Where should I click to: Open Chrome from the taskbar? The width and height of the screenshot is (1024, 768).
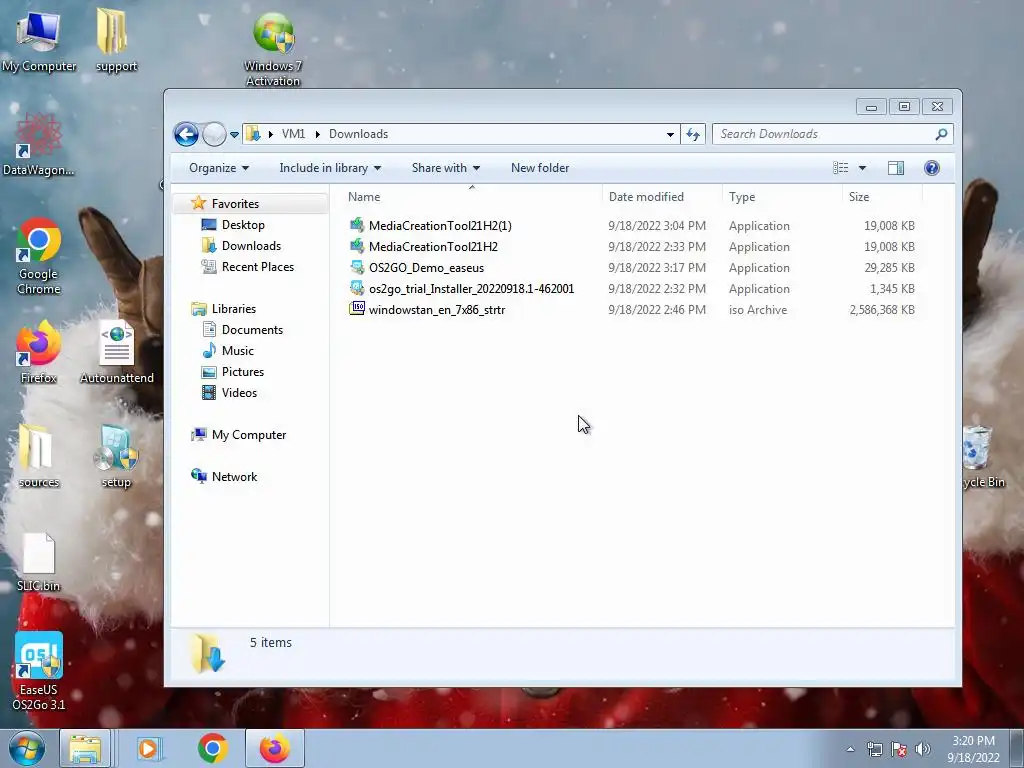212,748
